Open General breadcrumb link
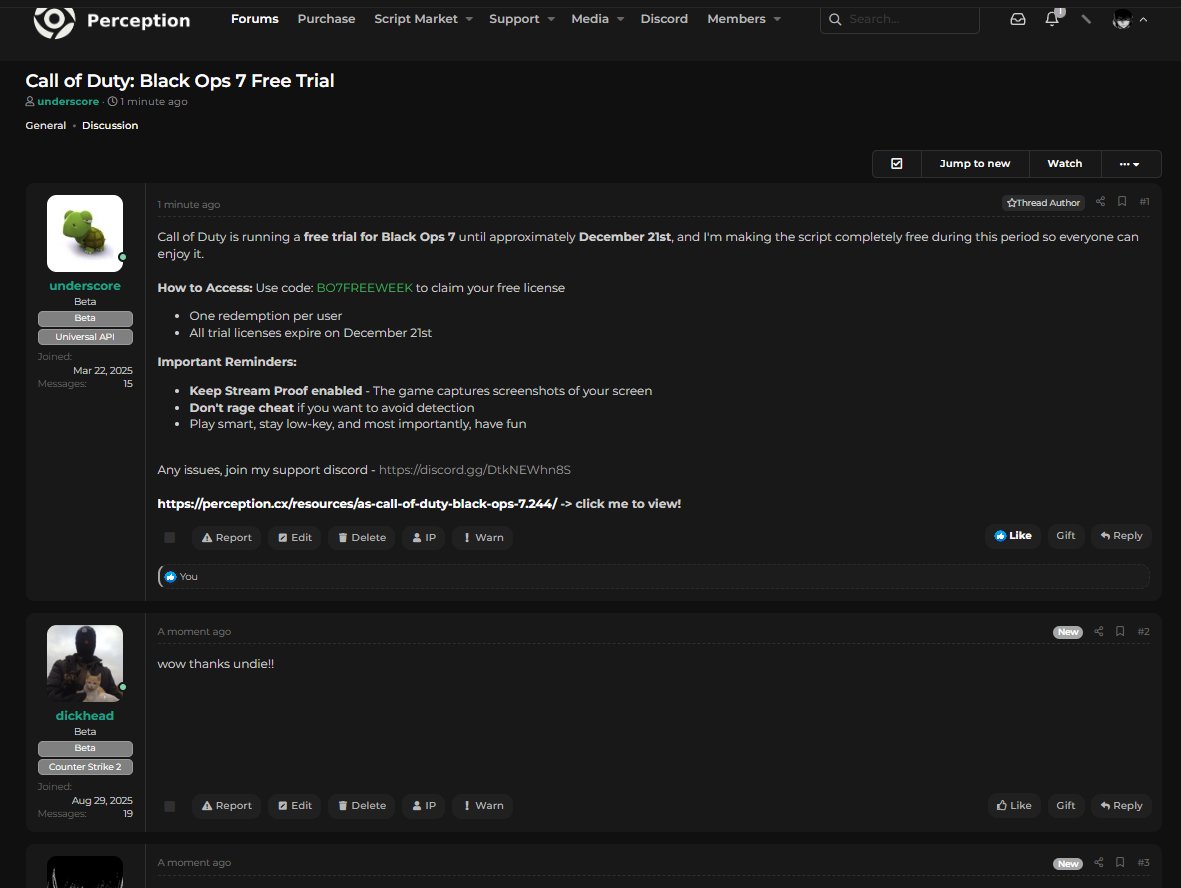Viewport: 1181px width, 888px height. [x=46, y=125]
